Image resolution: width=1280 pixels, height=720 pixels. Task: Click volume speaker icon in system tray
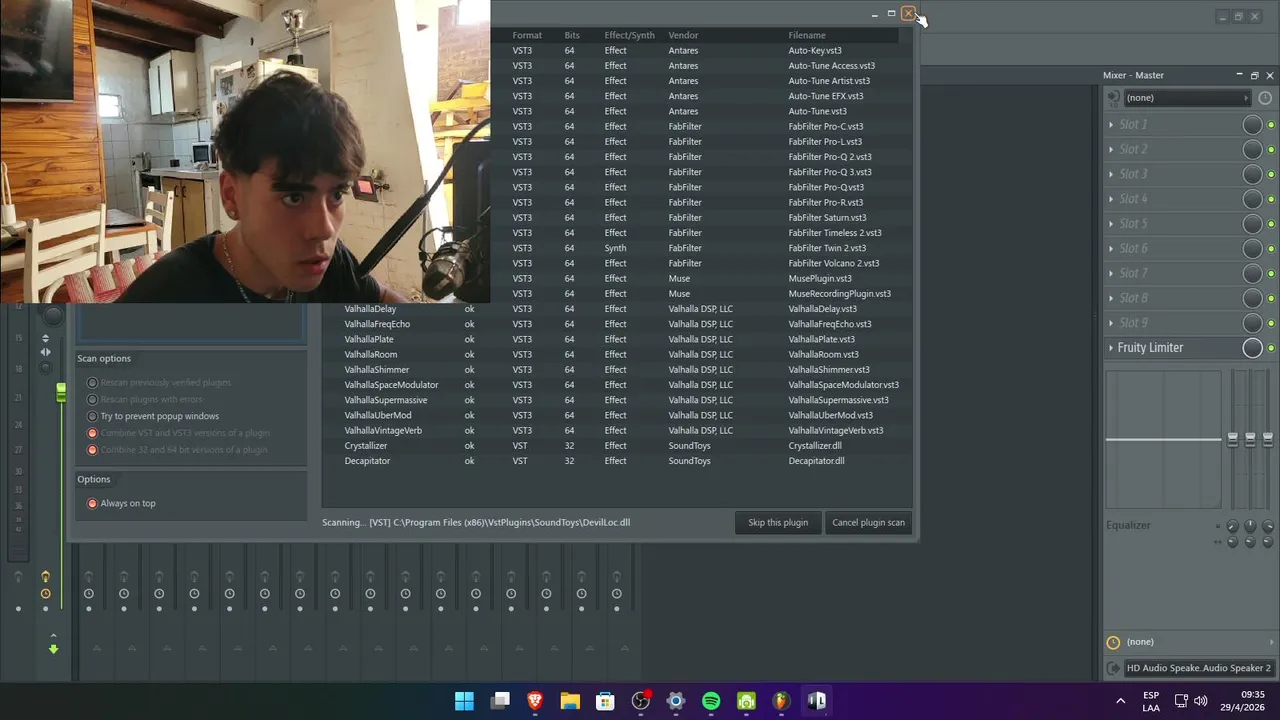[x=1200, y=701]
